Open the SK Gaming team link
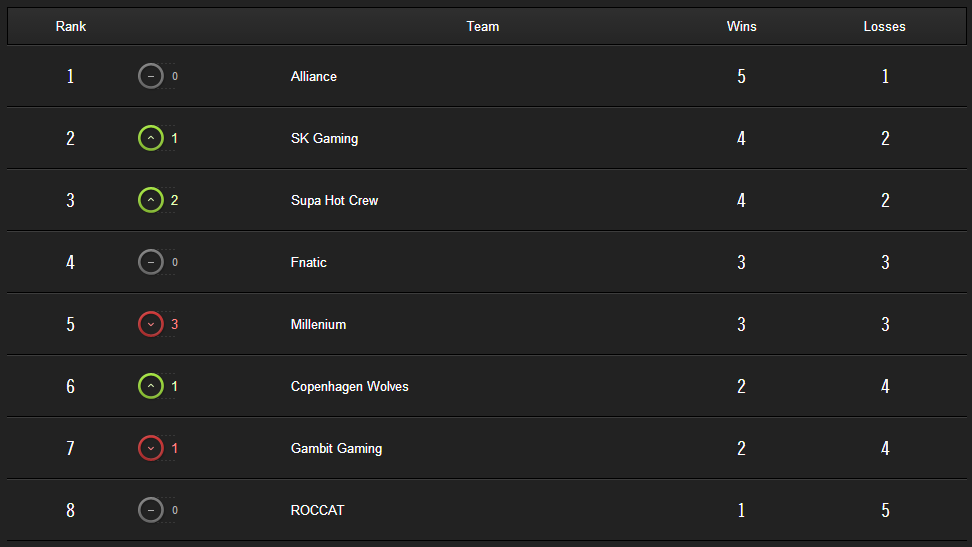This screenshot has height=547, width=972. (324, 138)
